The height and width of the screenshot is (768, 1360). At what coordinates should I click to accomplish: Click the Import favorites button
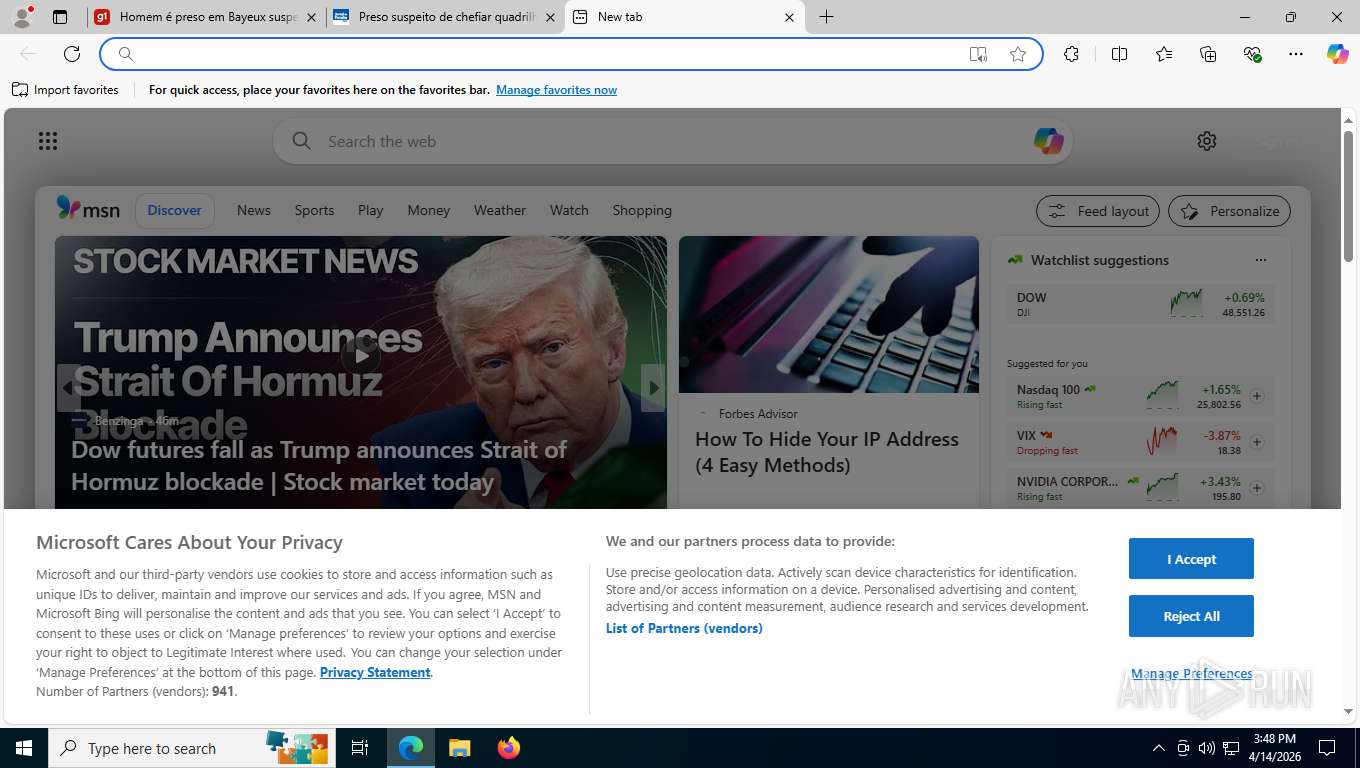click(65, 90)
